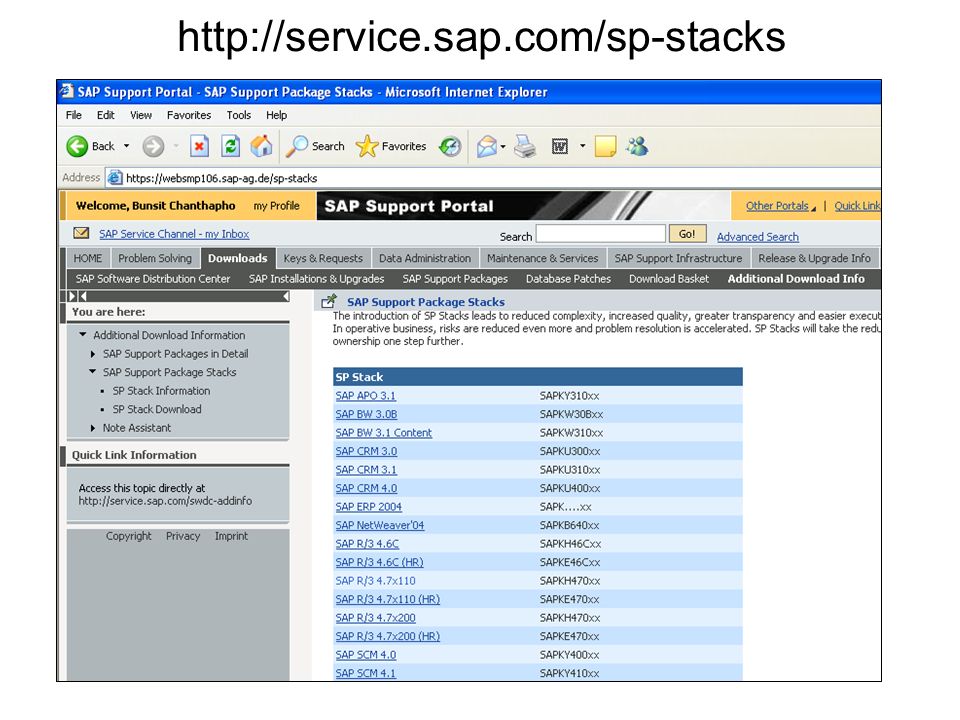Open the Quick Link item at top right
The width and height of the screenshot is (960, 720).
(x=857, y=206)
